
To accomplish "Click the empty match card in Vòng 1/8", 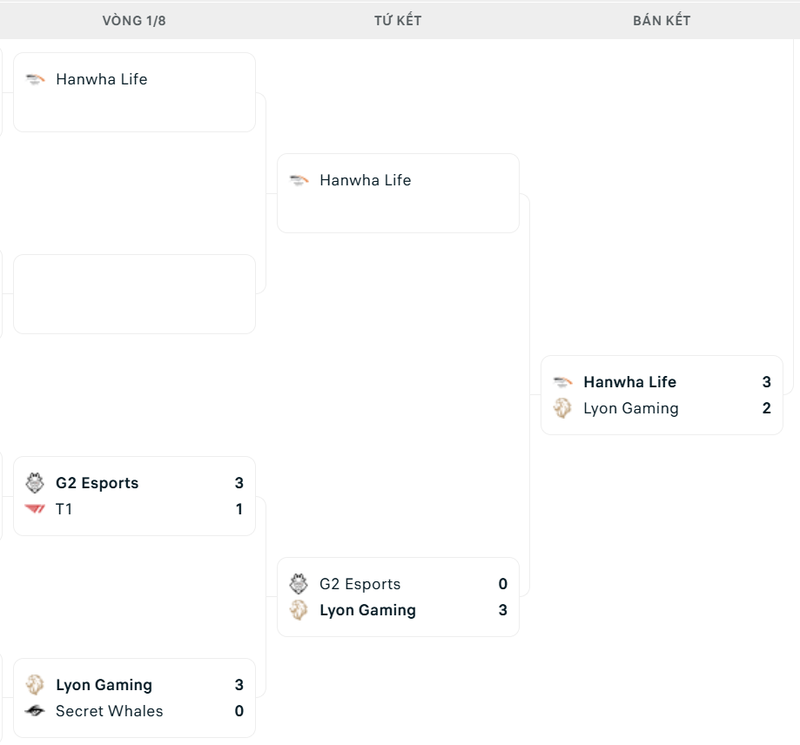I will (134, 294).
